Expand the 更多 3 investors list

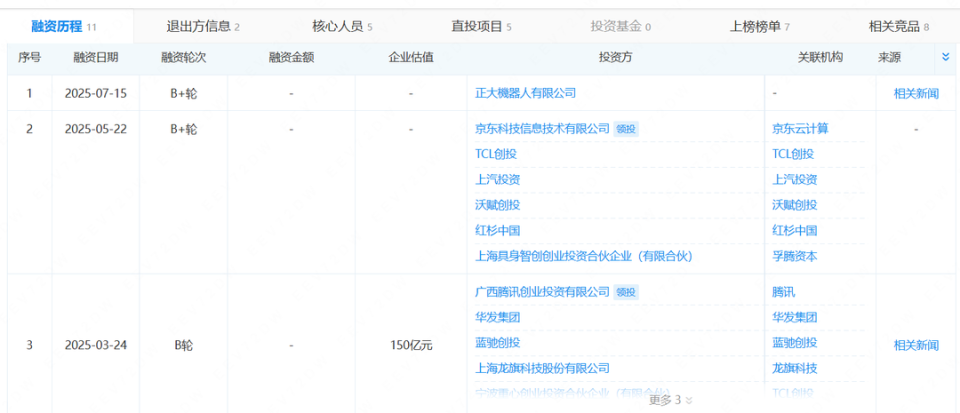[x=670, y=400]
